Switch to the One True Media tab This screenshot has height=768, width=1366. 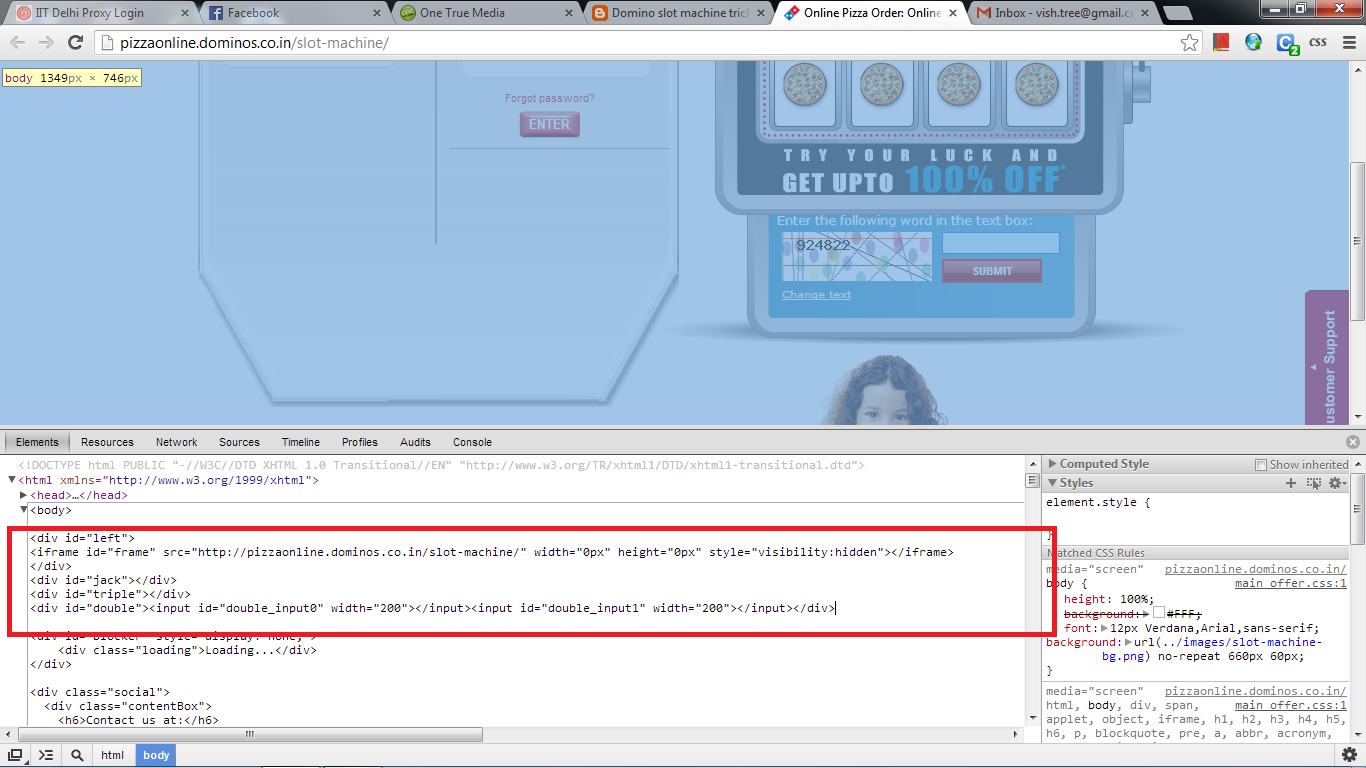click(483, 13)
